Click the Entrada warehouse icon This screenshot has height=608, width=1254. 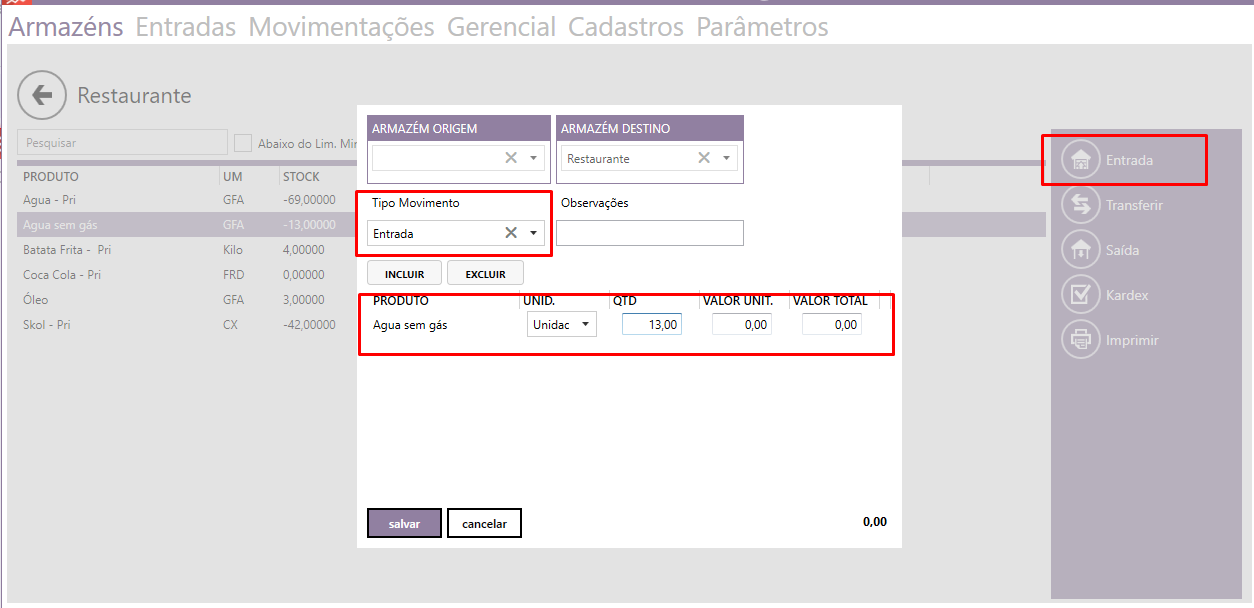(x=1080, y=160)
